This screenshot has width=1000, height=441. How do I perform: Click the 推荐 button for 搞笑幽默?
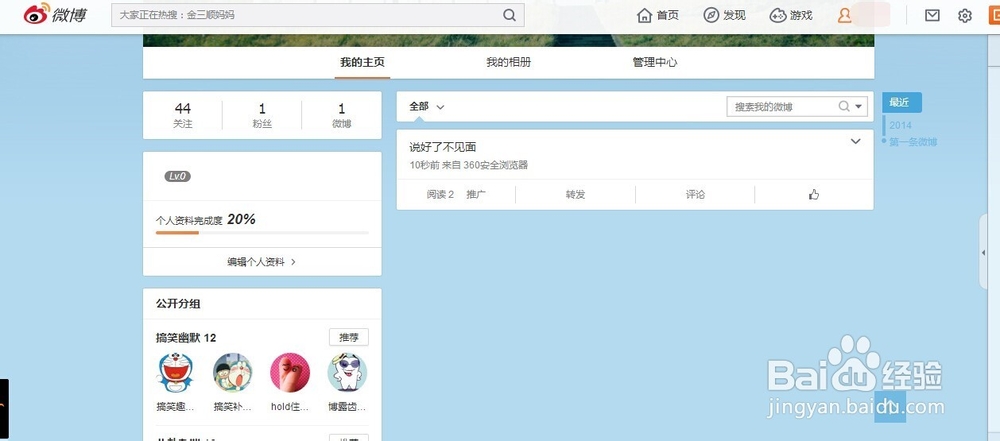(349, 337)
